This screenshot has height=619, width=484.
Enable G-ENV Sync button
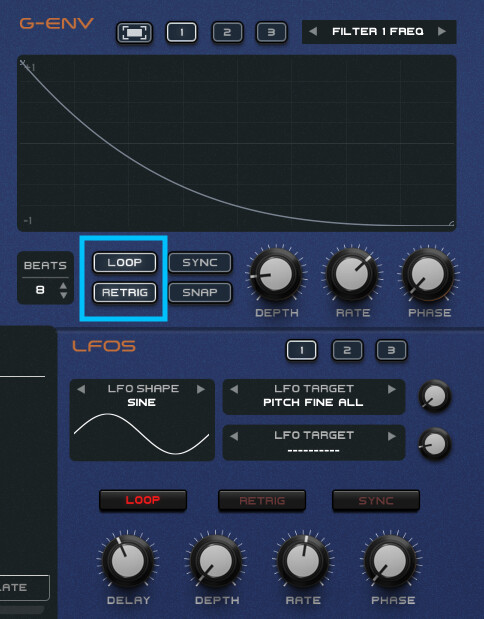tap(200, 263)
